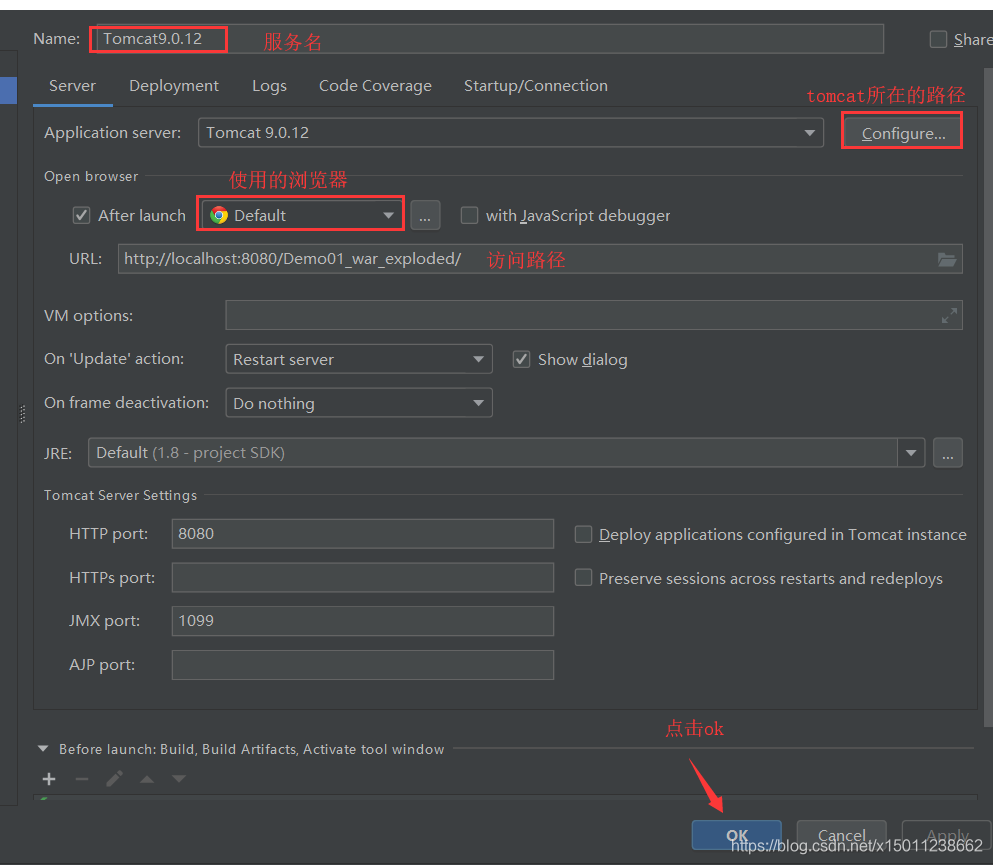Screen dimensions: 993x865
Task: Switch to the Startup/Connection tab
Action: (536, 86)
